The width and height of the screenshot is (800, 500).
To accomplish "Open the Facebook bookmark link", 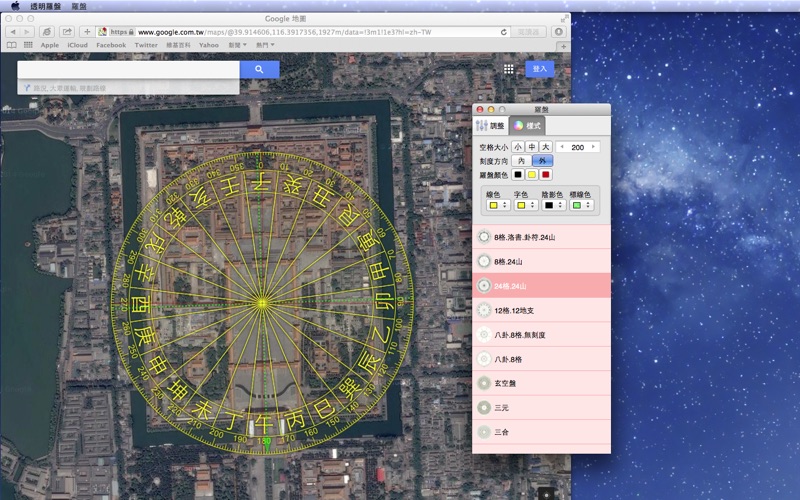I will point(111,45).
